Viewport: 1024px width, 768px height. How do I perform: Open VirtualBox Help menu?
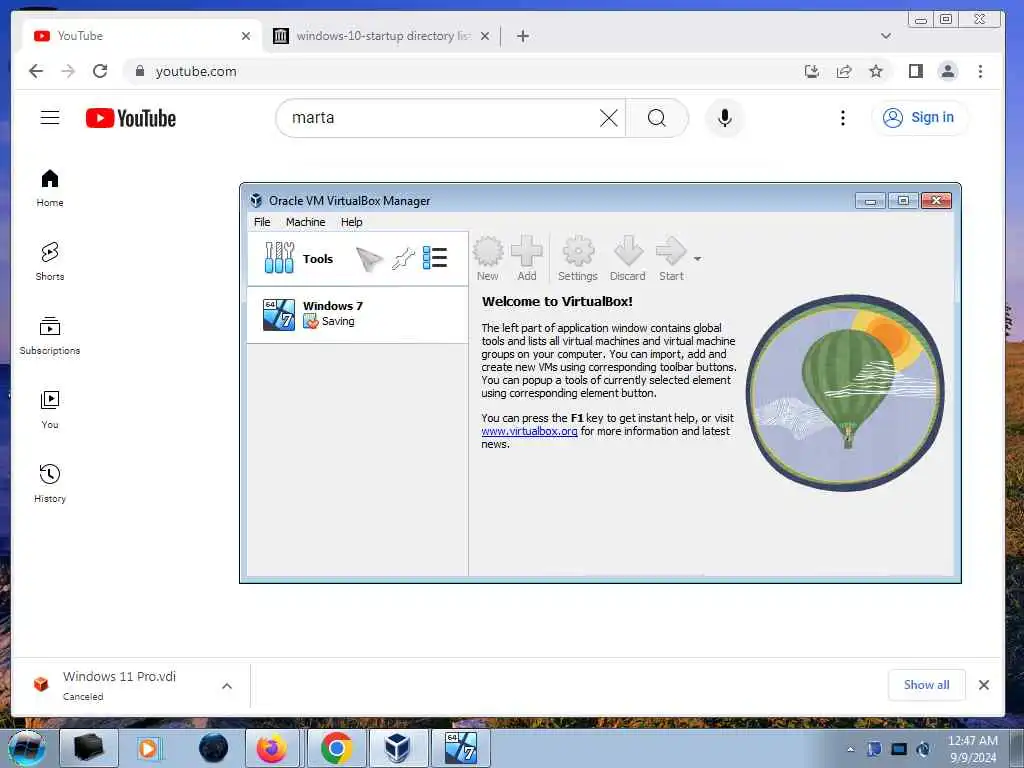pyautogui.click(x=351, y=222)
